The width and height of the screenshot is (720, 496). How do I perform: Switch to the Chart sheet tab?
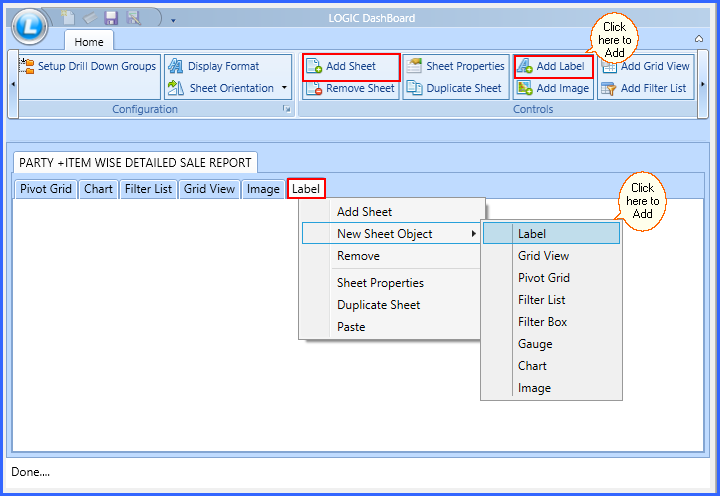[98, 189]
